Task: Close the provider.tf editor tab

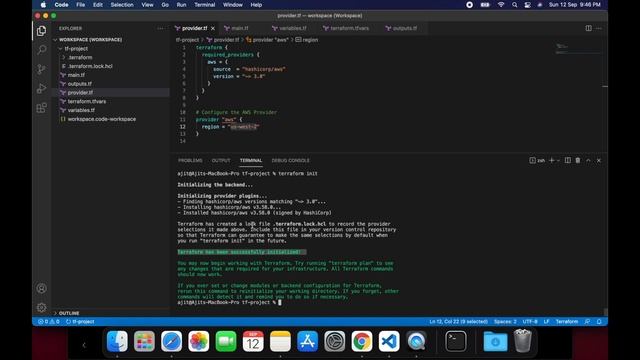Action: [x=213, y=28]
